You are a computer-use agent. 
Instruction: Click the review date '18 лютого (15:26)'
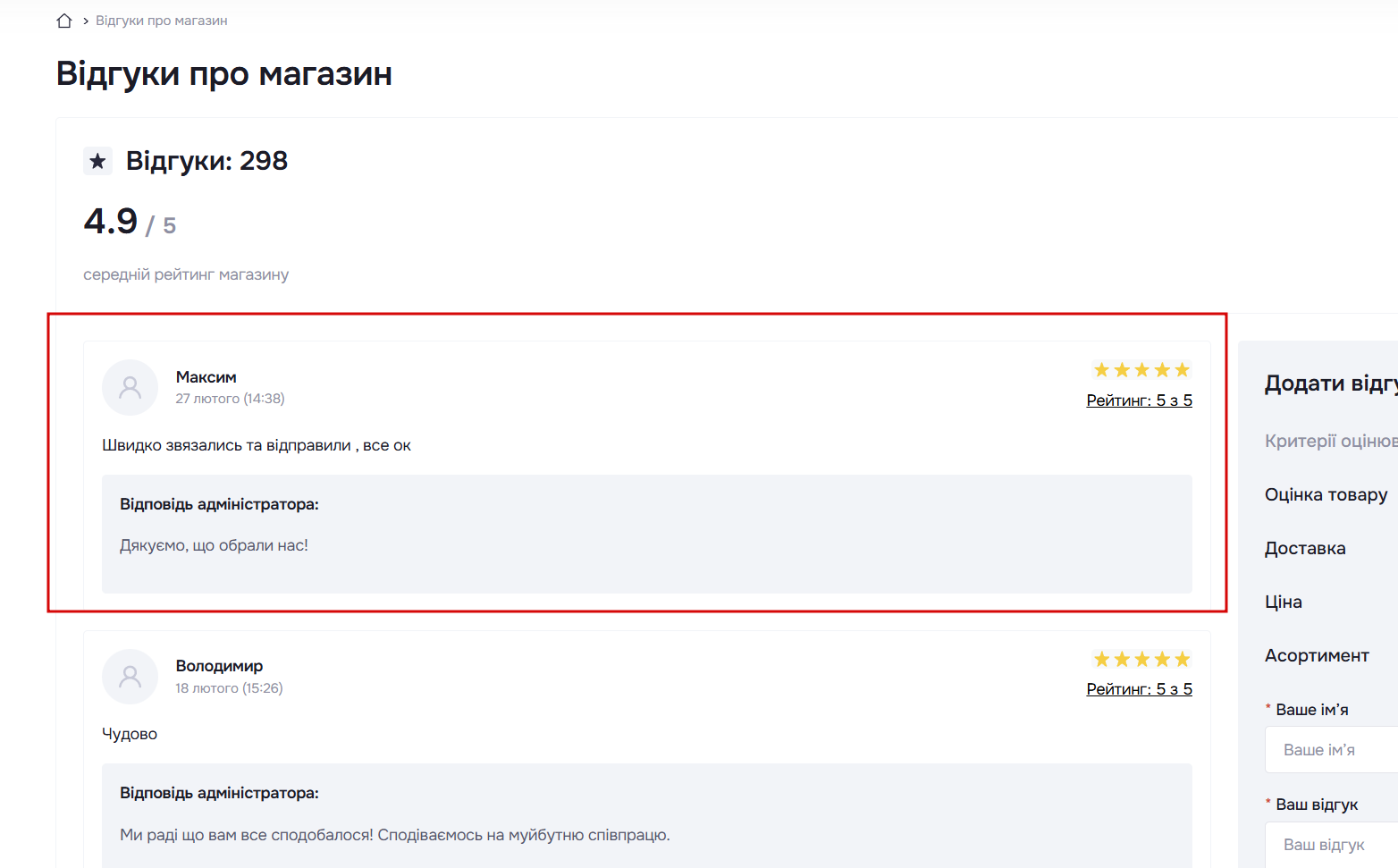229,688
